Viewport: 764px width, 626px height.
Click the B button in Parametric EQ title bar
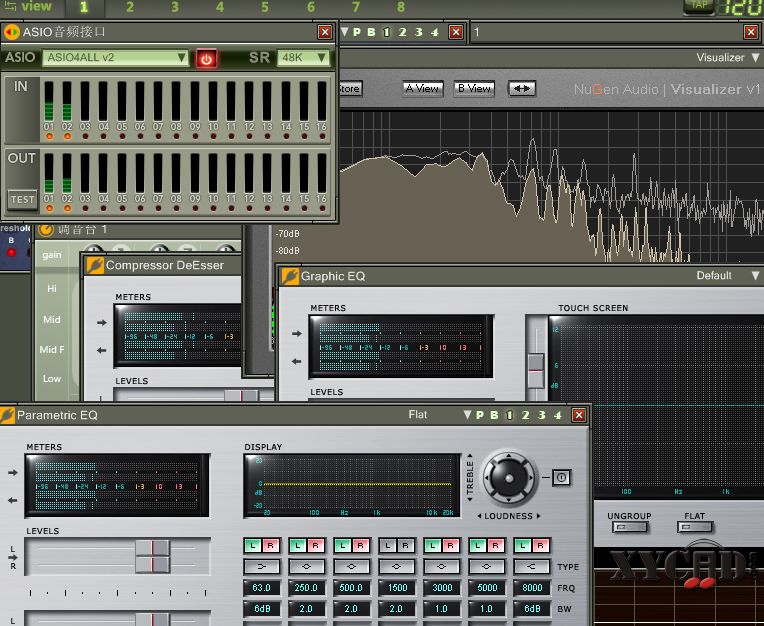pyautogui.click(x=494, y=416)
